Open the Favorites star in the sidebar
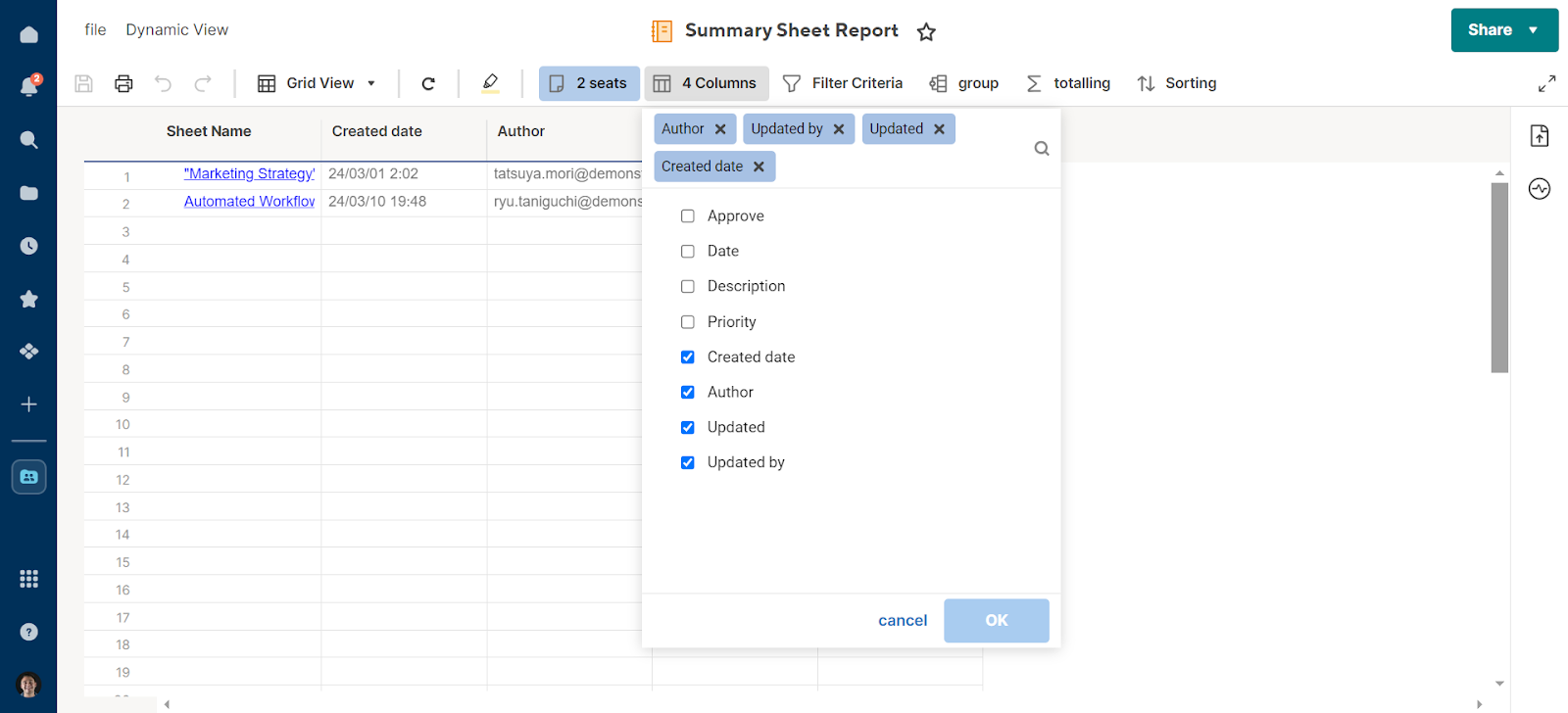Image resolution: width=1568 pixels, height=713 pixels. [x=28, y=299]
